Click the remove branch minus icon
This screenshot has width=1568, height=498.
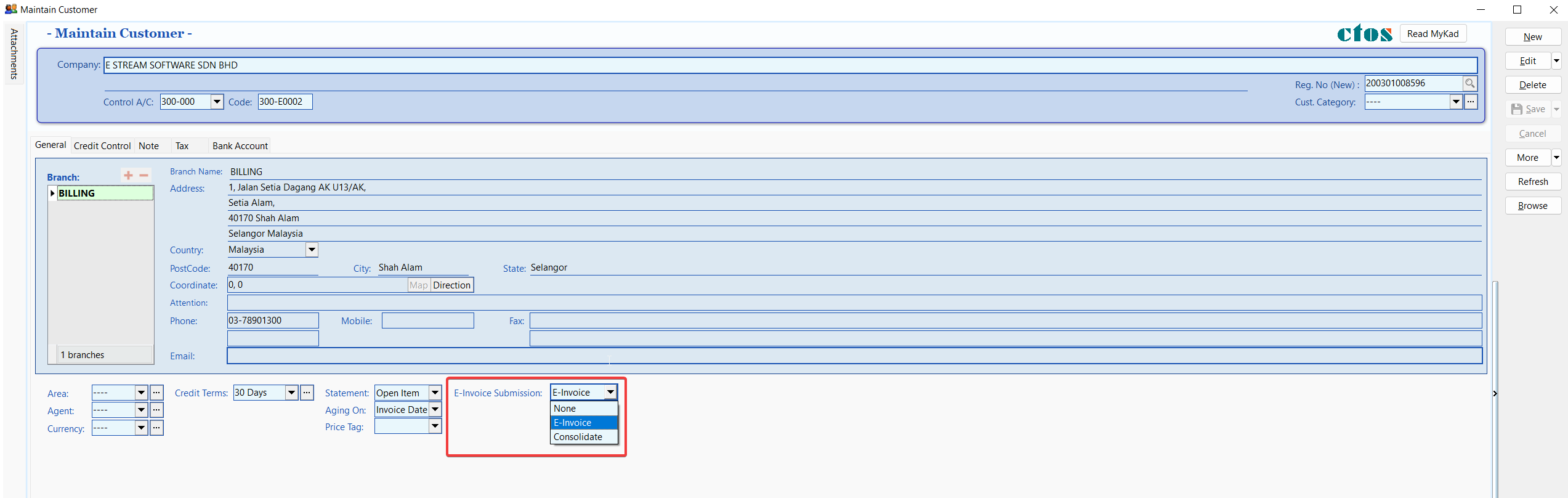tap(143, 176)
